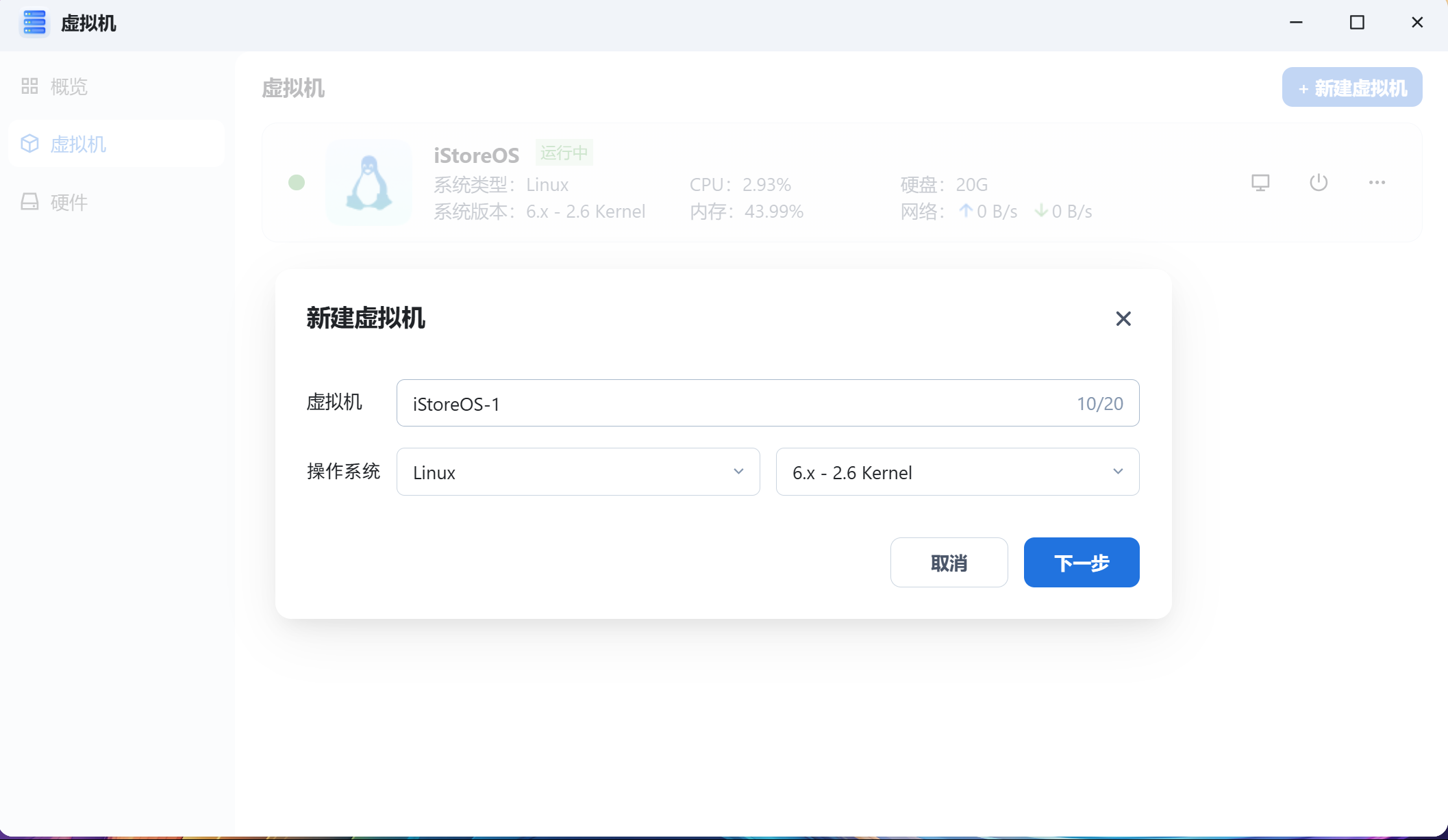Open the iStoreOS console monitor icon
The width and height of the screenshot is (1448, 840).
(x=1260, y=183)
